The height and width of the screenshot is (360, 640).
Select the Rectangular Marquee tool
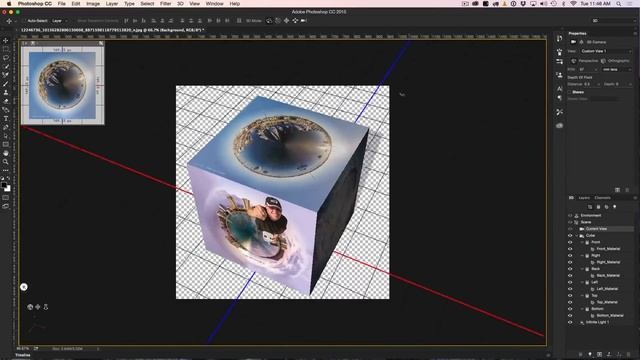(x=6, y=49)
